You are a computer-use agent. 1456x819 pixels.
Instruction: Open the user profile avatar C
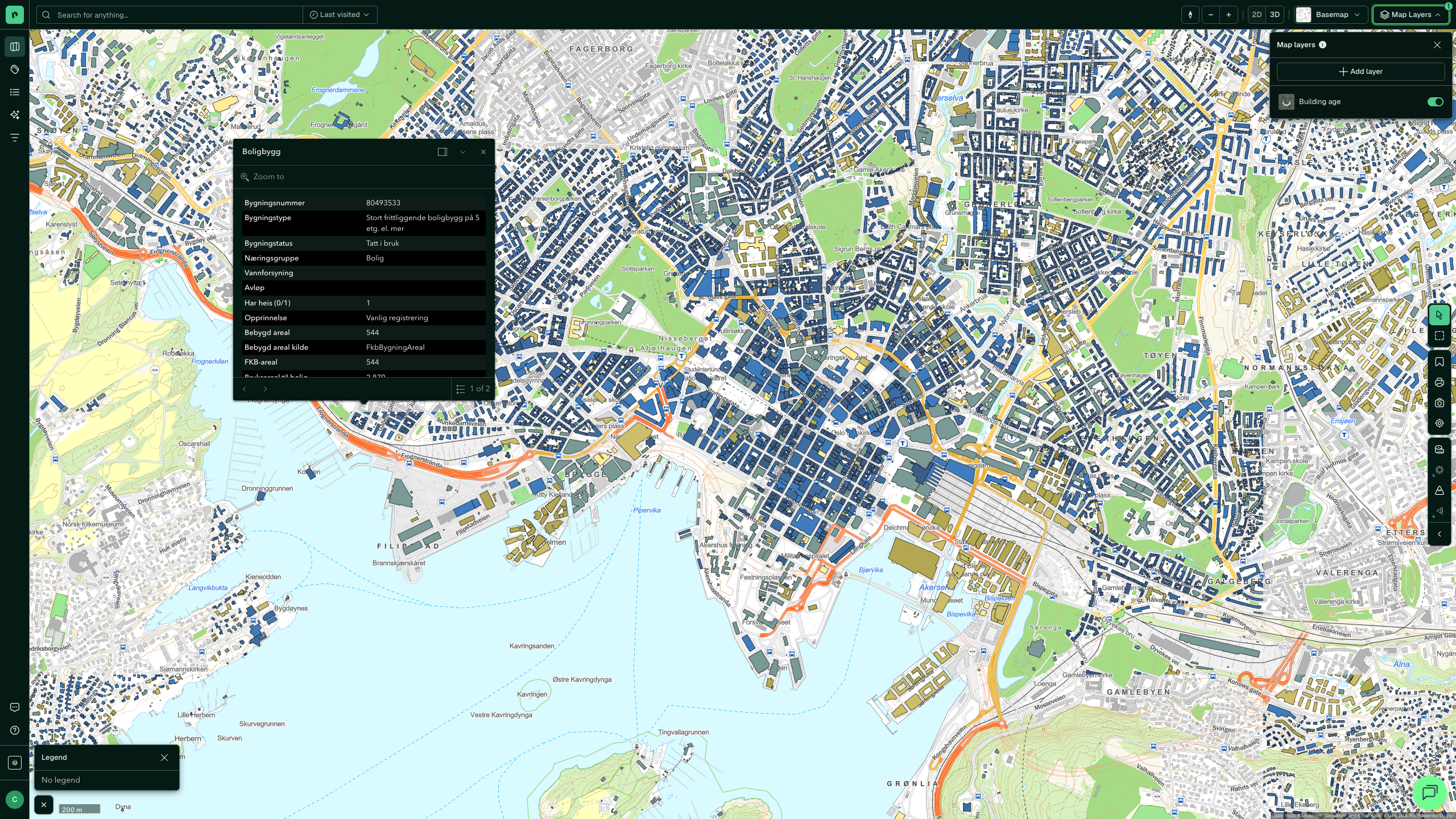coord(15,800)
